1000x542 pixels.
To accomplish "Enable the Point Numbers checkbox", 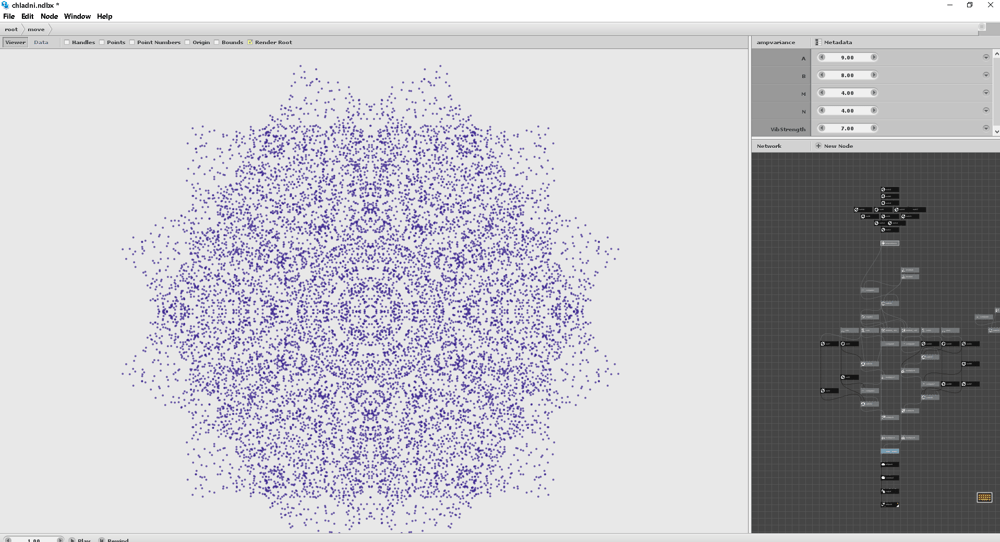I will pos(132,42).
